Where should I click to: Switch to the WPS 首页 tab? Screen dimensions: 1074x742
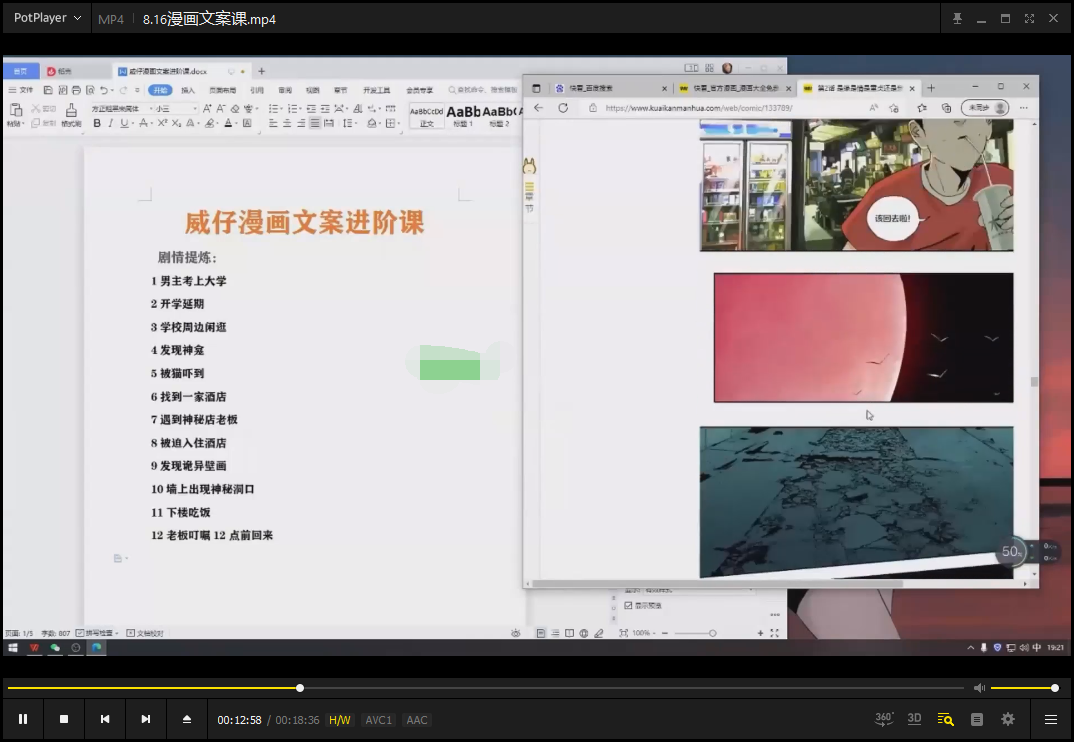pos(21,71)
